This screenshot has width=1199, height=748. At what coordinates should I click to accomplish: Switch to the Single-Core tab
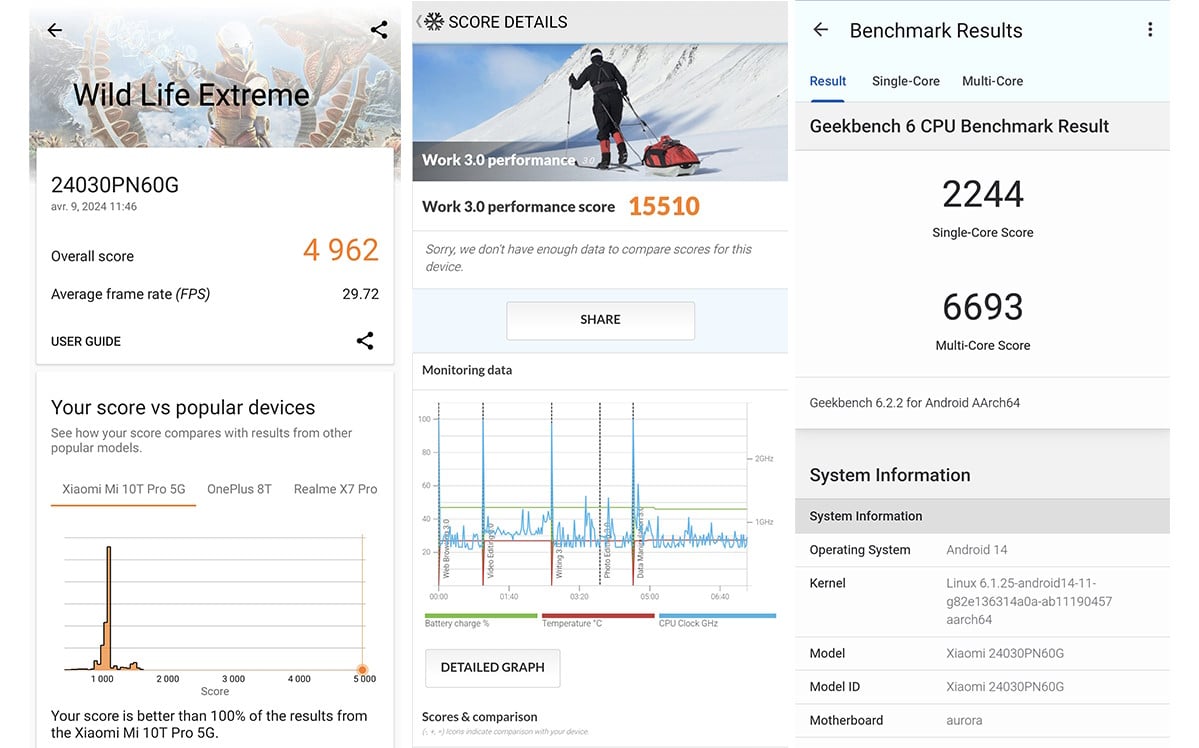point(905,81)
